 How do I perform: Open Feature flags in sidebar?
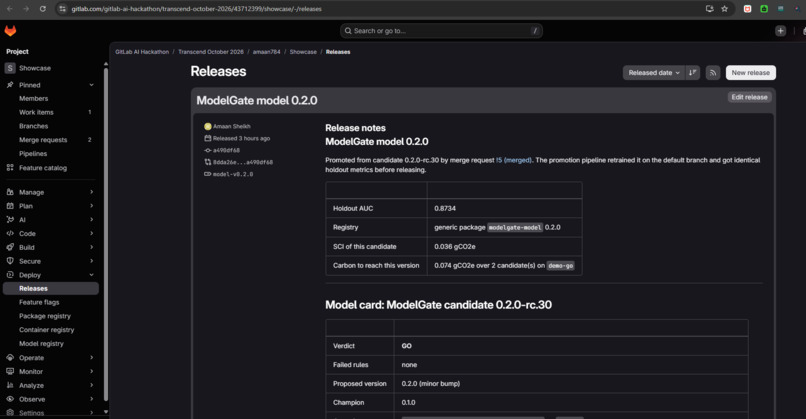click(x=39, y=302)
